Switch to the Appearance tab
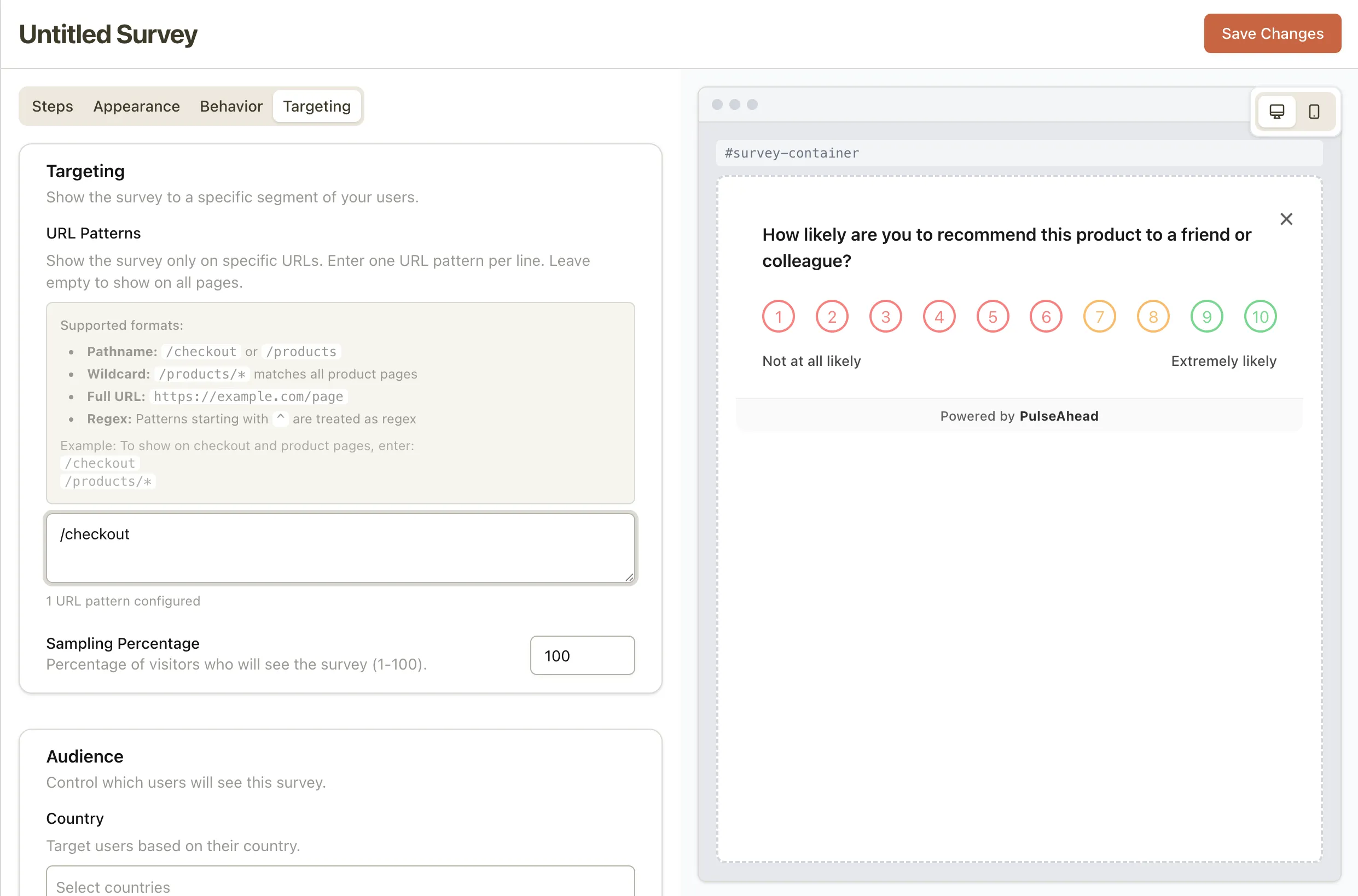The image size is (1358, 896). click(136, 106)
